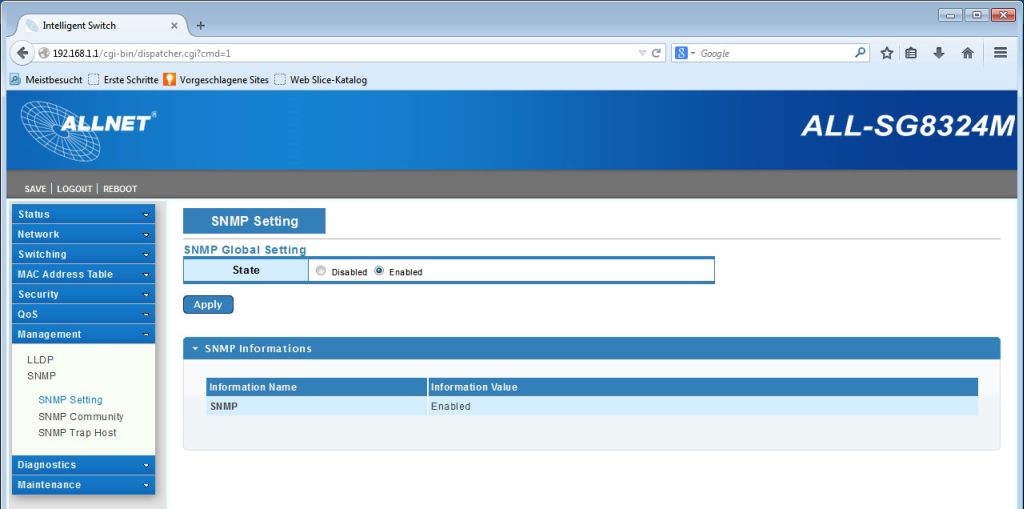Click the Apply button
Viewport: 1024px width, 509px height.
pyautogui.click(x=208, y=304)
